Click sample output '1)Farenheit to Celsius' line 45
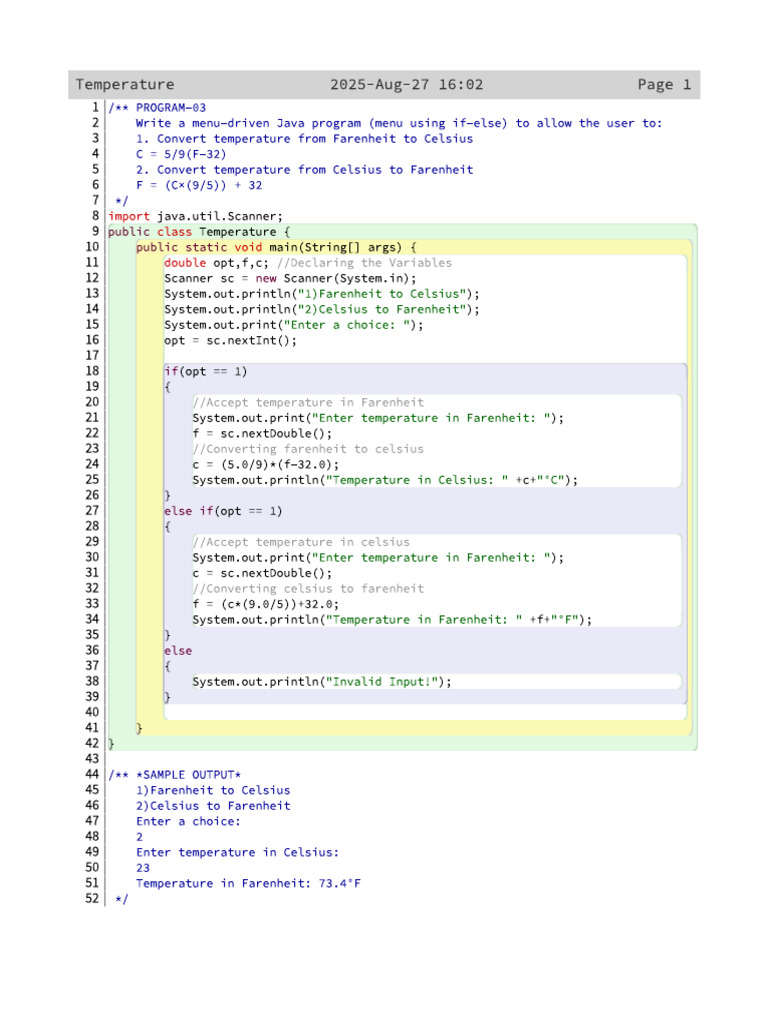The height and width of the screenshot is (1024, 768). (213, 791)
